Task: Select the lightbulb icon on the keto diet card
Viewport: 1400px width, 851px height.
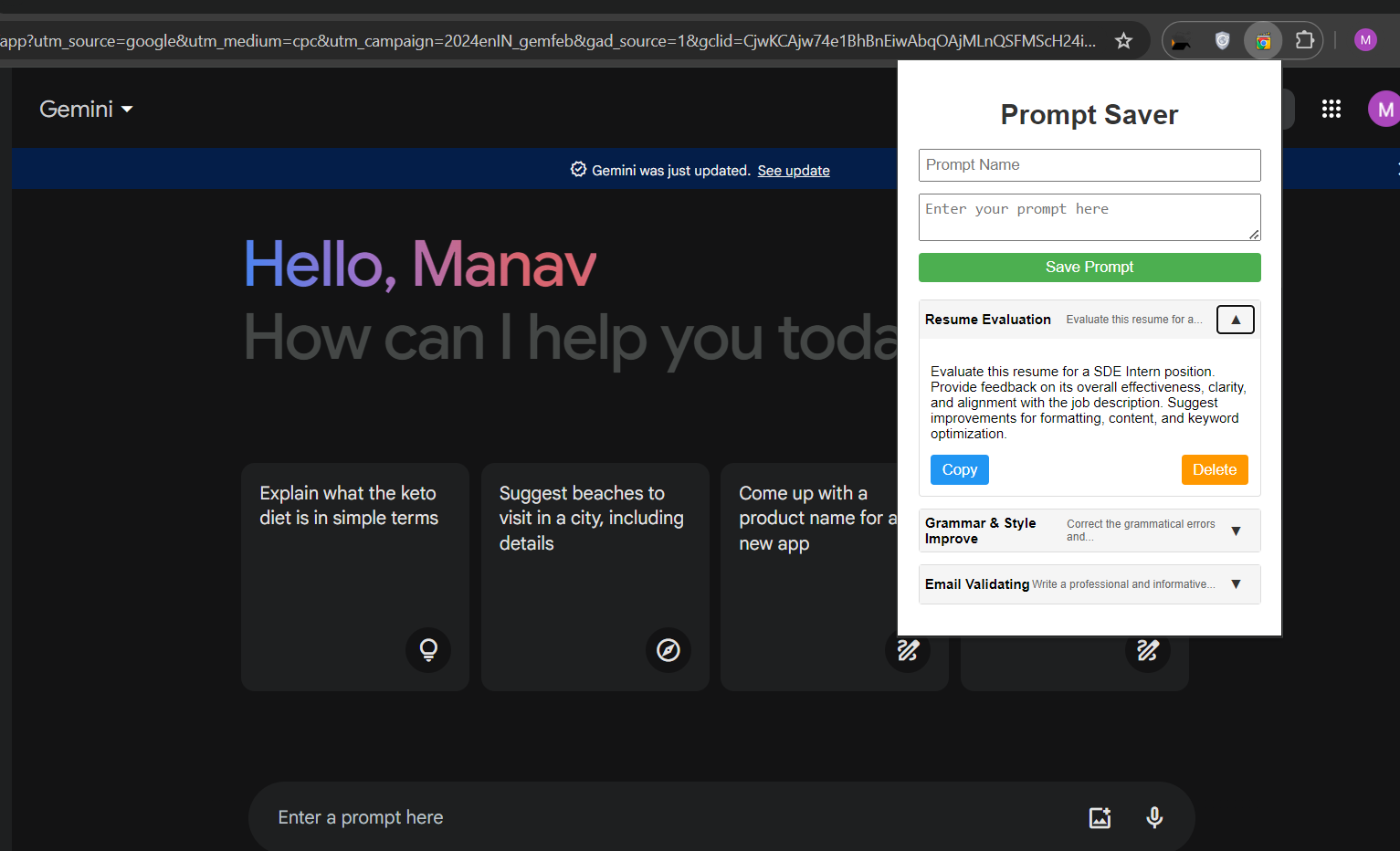Action: tap(427, 650)
